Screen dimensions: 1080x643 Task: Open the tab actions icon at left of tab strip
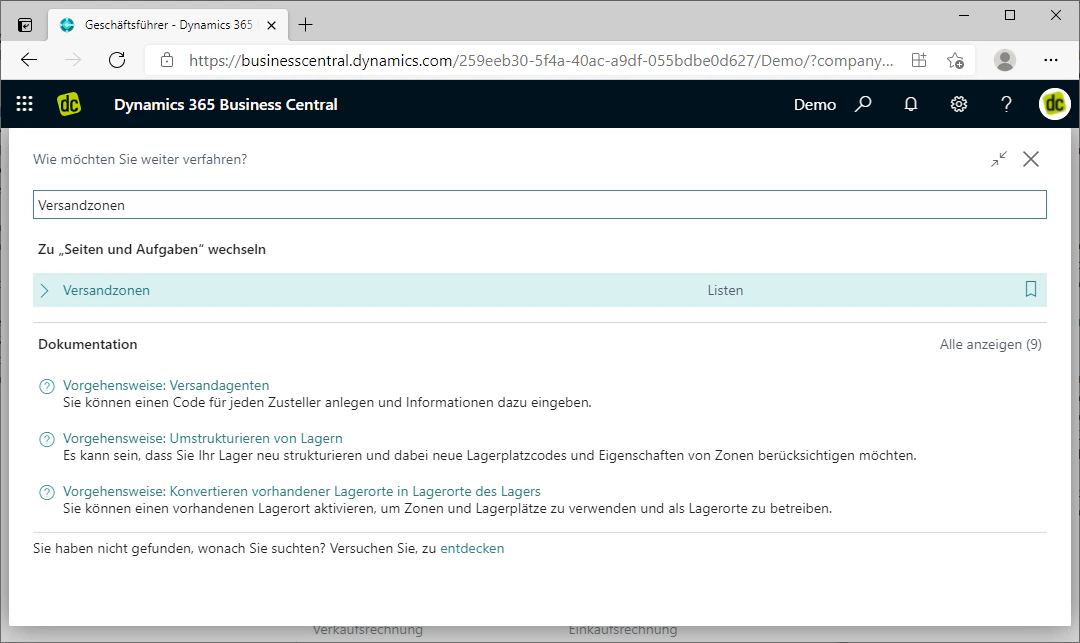[25, 25]
